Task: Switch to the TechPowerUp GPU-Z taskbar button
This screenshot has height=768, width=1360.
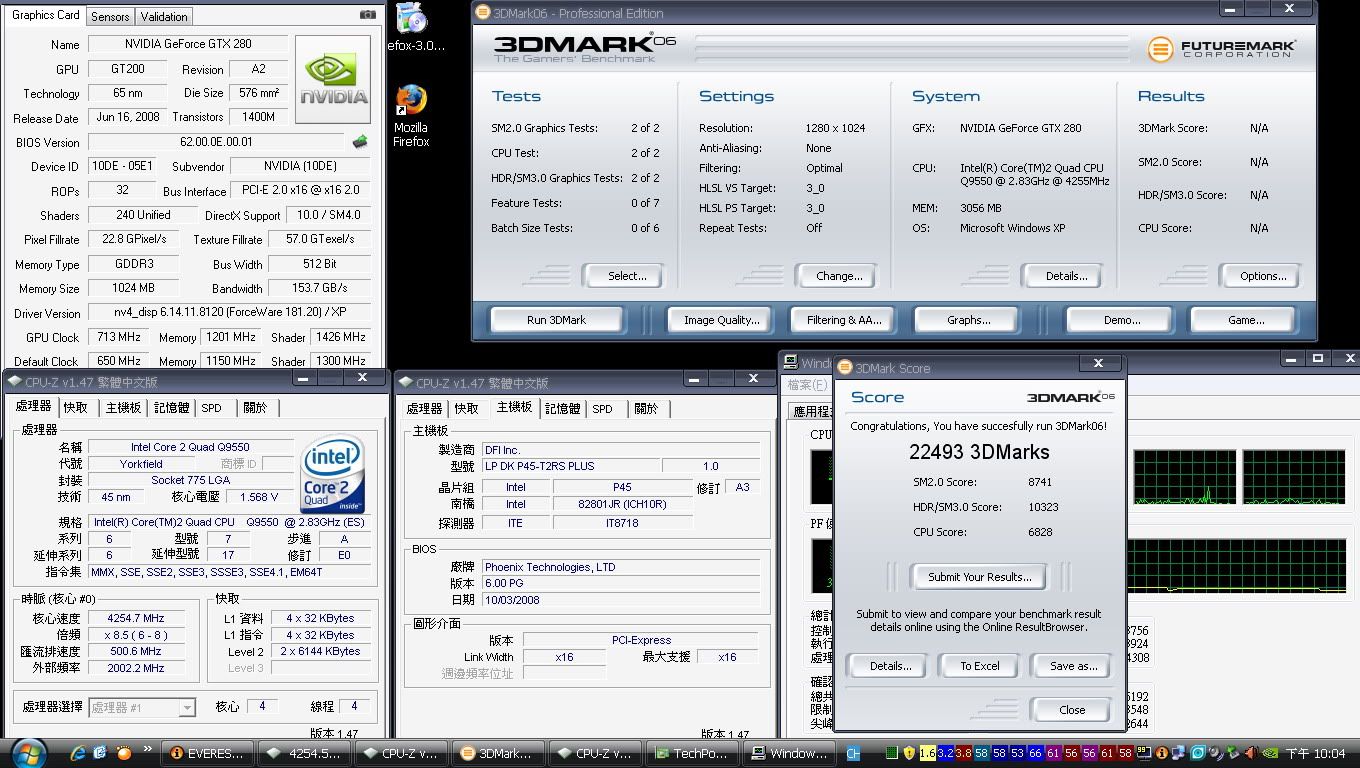Action: pos(690,753)
